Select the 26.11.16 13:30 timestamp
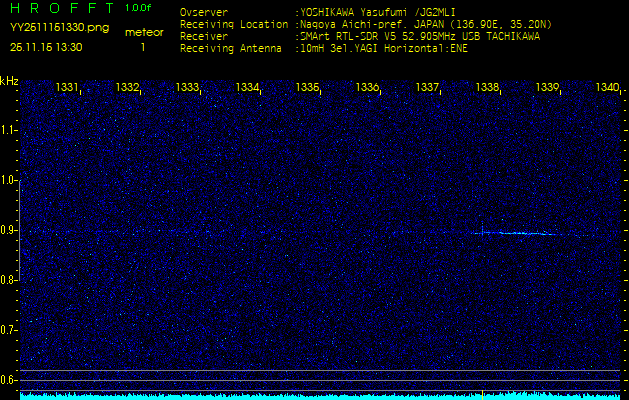629x400 pixels. [46, 47]
